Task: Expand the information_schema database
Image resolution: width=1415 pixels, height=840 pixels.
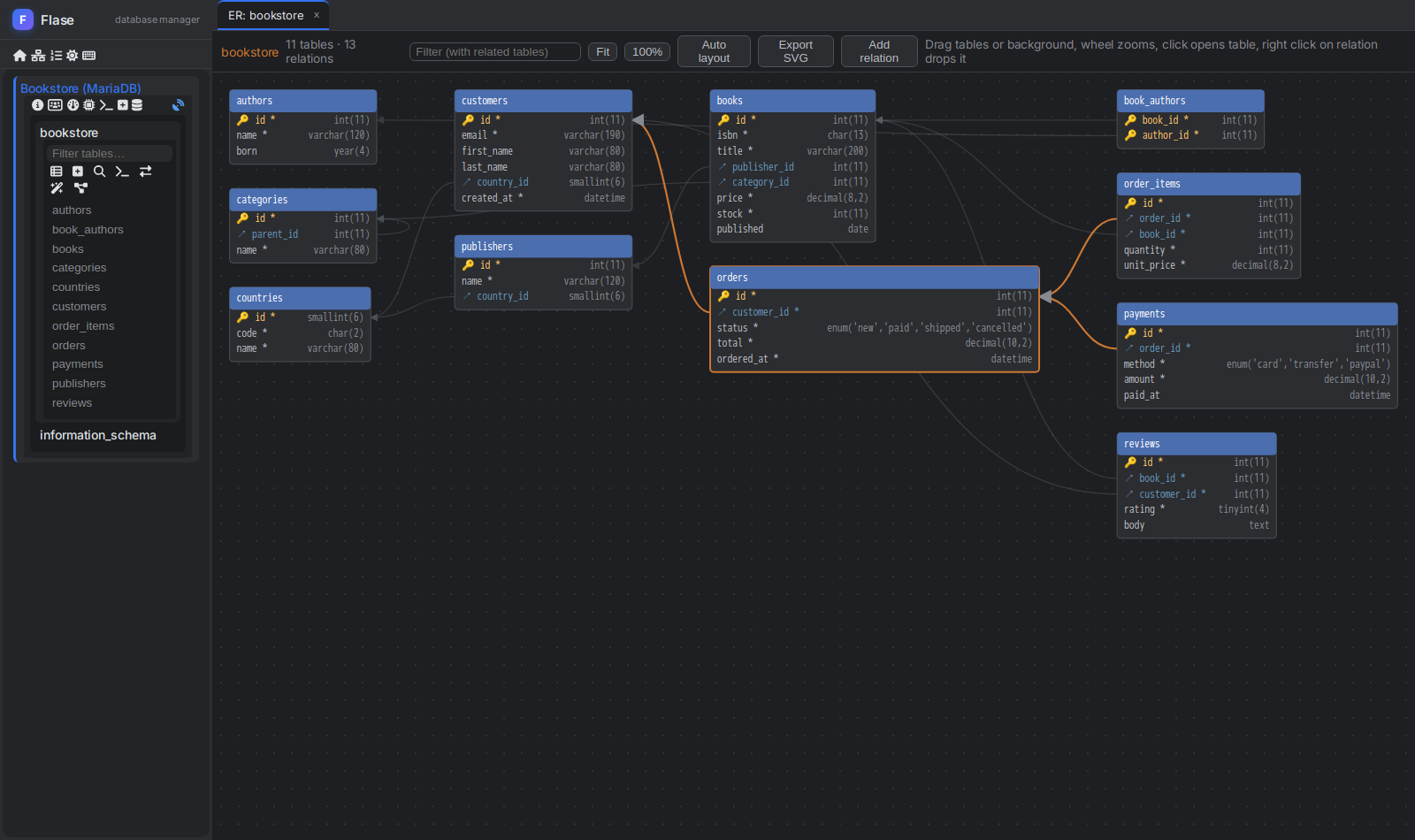Action: point(98,435)
